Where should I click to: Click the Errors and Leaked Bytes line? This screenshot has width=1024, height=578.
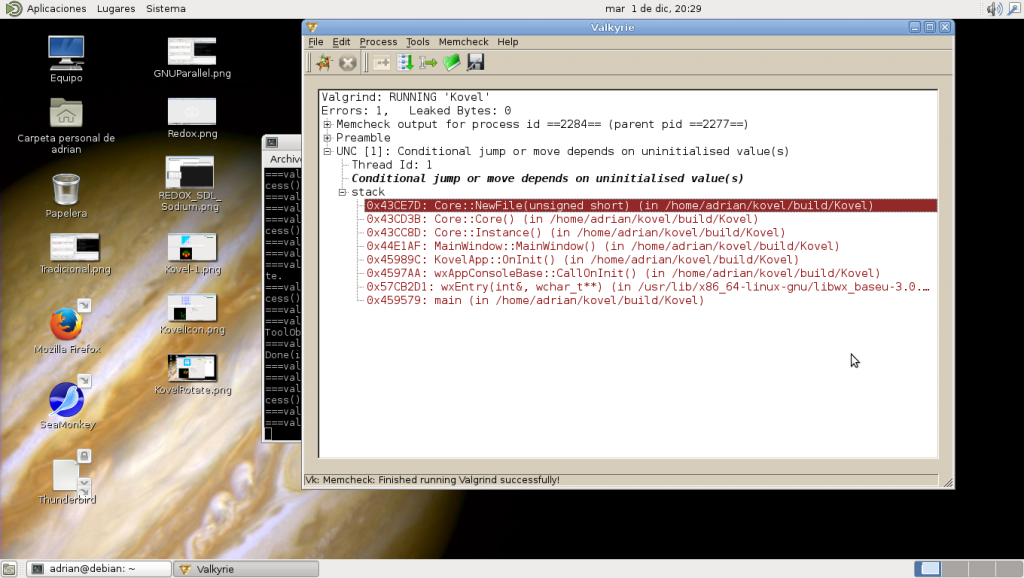click(x=416, y=111)
